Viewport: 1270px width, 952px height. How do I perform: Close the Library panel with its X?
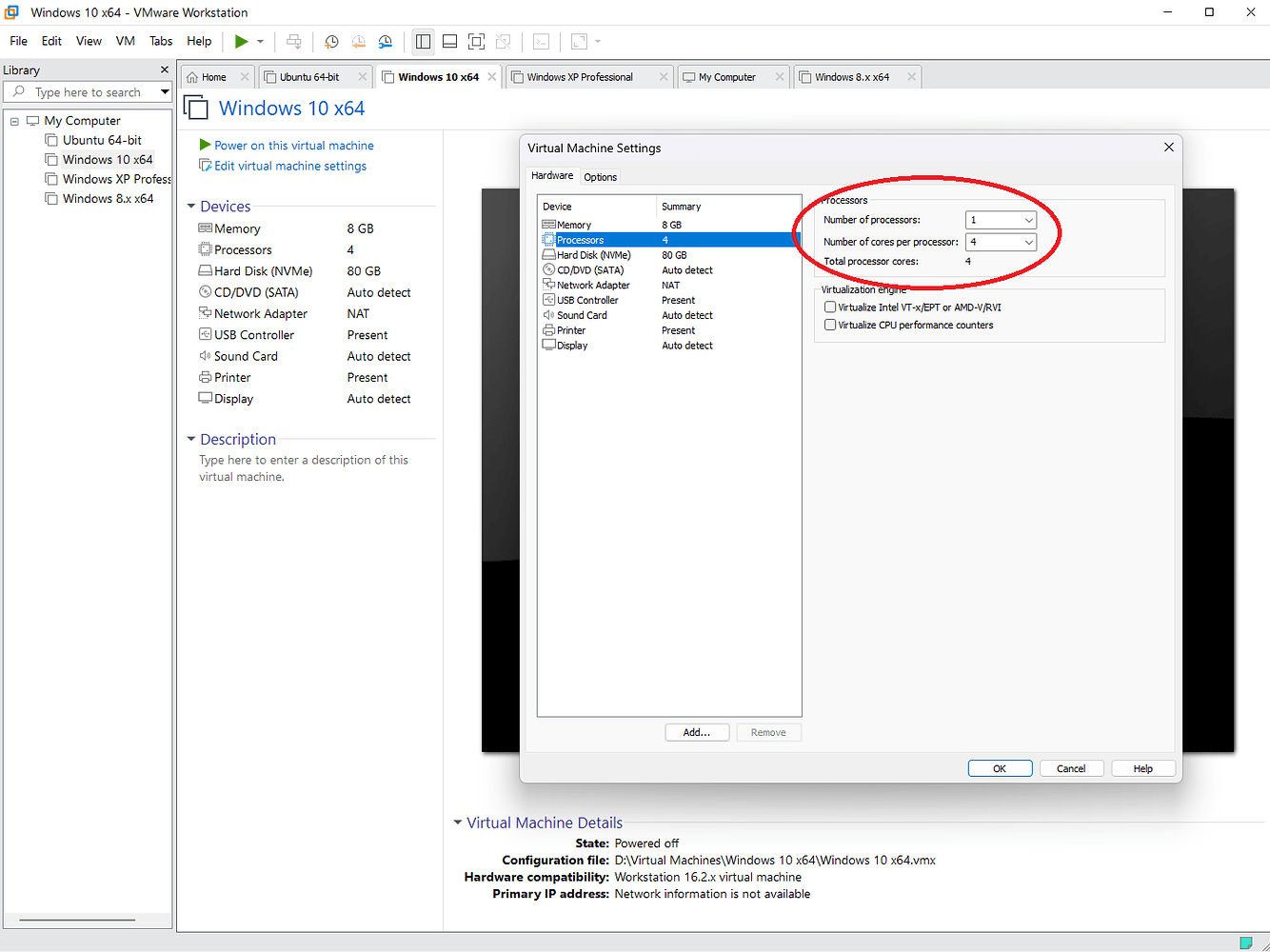(165, 69)
